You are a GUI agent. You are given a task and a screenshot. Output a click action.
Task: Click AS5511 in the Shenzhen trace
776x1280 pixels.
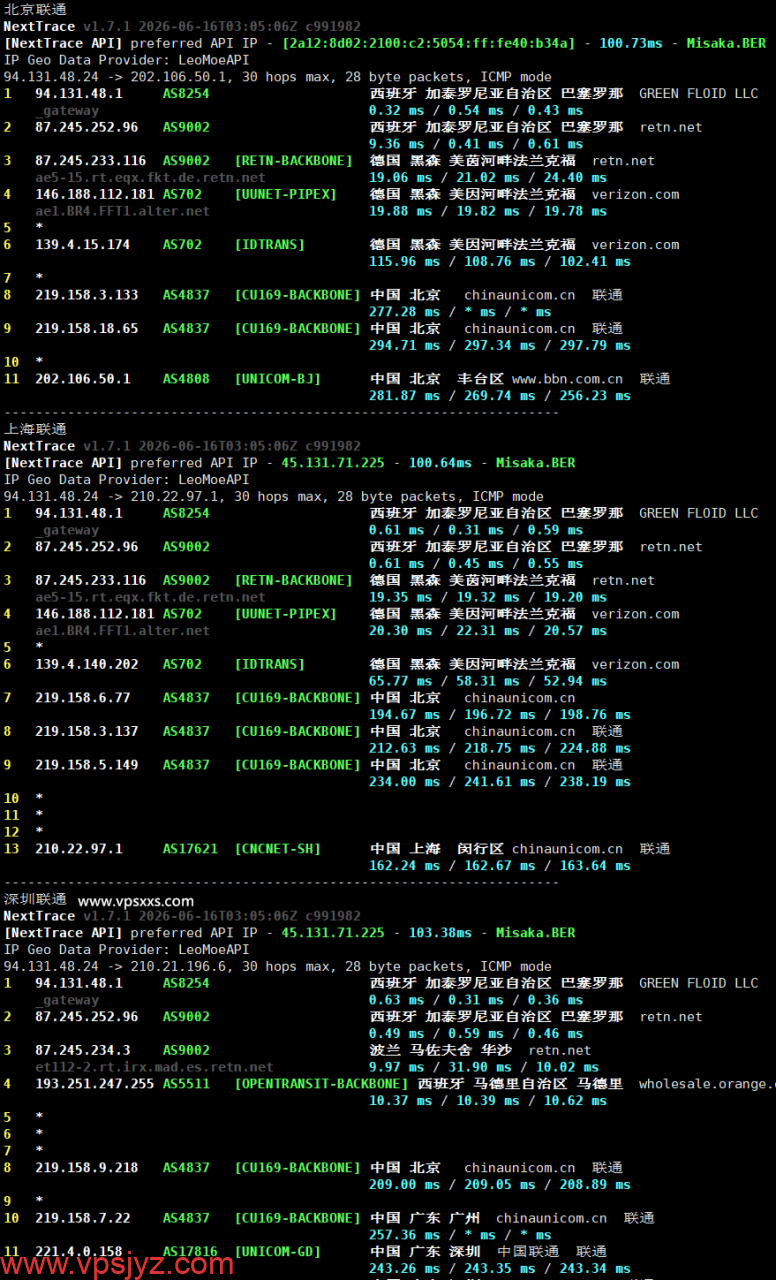coord(186,1084)
